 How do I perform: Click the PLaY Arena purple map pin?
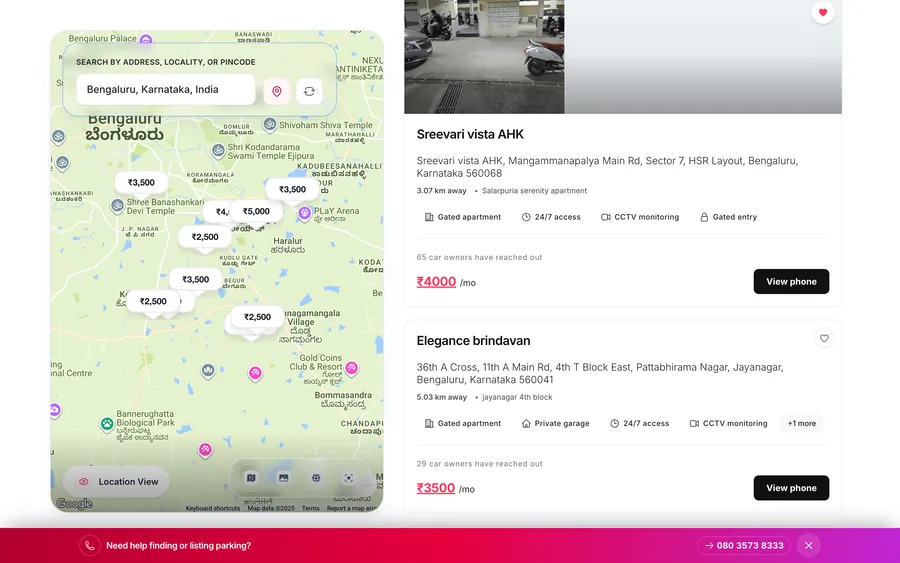point(304,213)
